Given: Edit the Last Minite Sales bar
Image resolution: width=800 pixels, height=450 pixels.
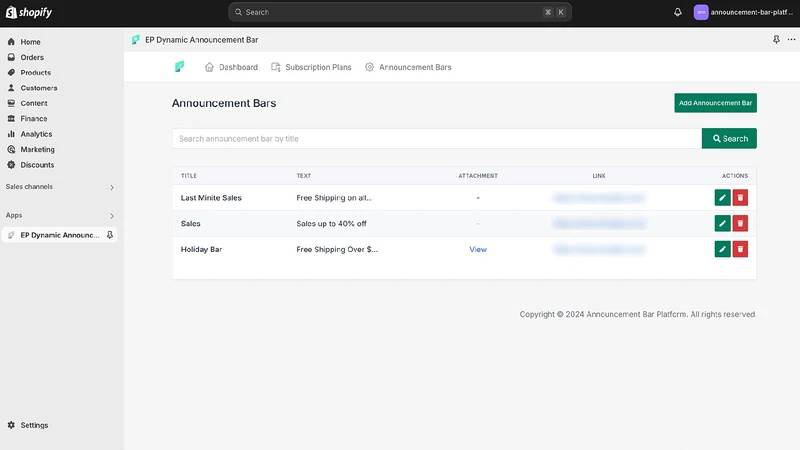Looking at the screenshot, I should 722,197.
